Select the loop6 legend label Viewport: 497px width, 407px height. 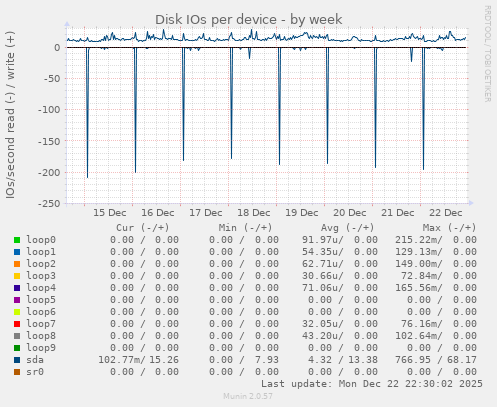[x=41, y=312]
